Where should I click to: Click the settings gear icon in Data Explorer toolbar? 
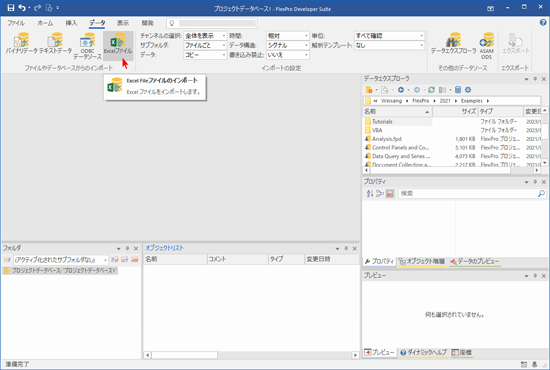(468, 90)
